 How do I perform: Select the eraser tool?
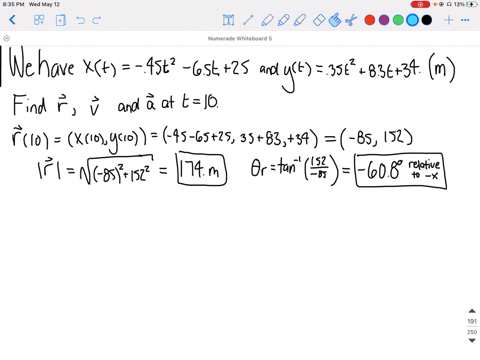coord(319,20)
